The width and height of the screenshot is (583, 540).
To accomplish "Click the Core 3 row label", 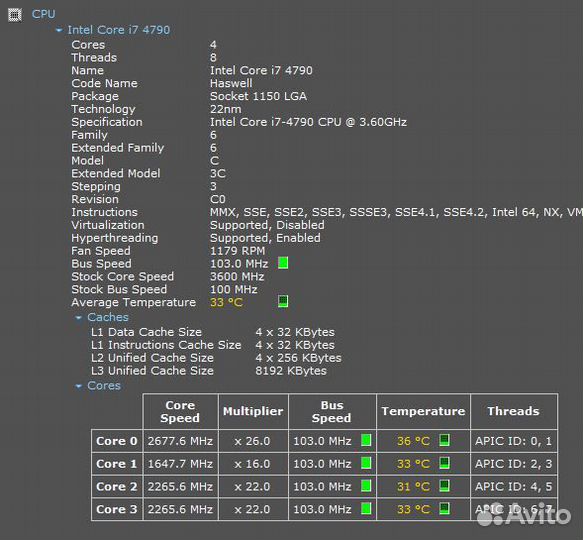I will pos(117,509).
